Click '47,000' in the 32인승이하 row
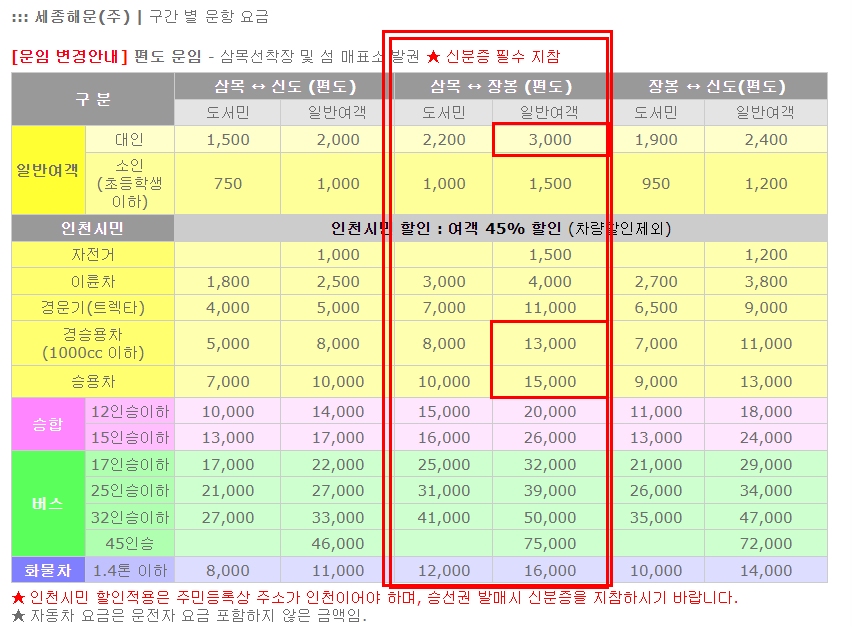 coord(766,517)
